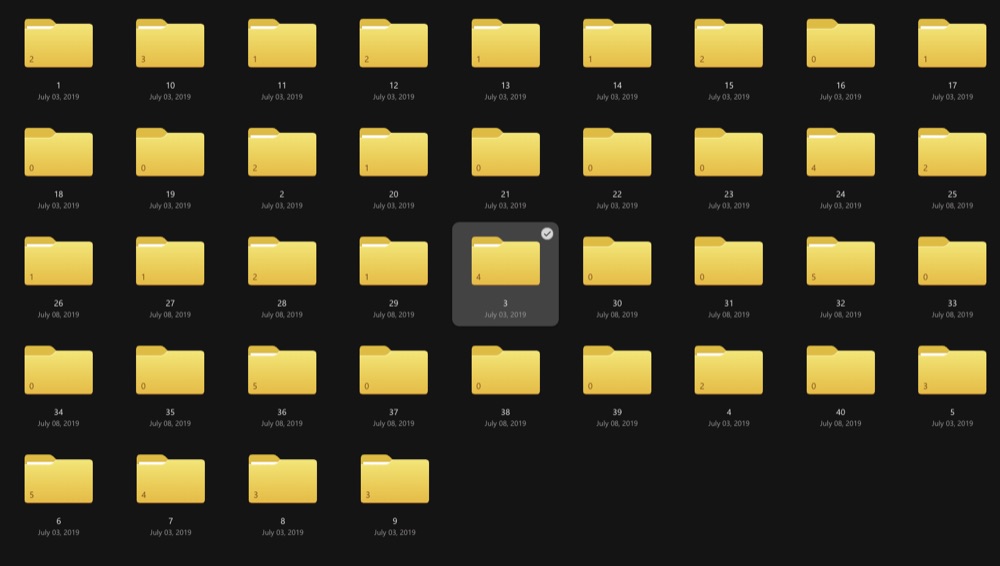Image resolution: width=1000 pixels, height=566 pixels.
Task: Pick the folder icon named 5
Action: pyautogui.click(x=952, y=371)
